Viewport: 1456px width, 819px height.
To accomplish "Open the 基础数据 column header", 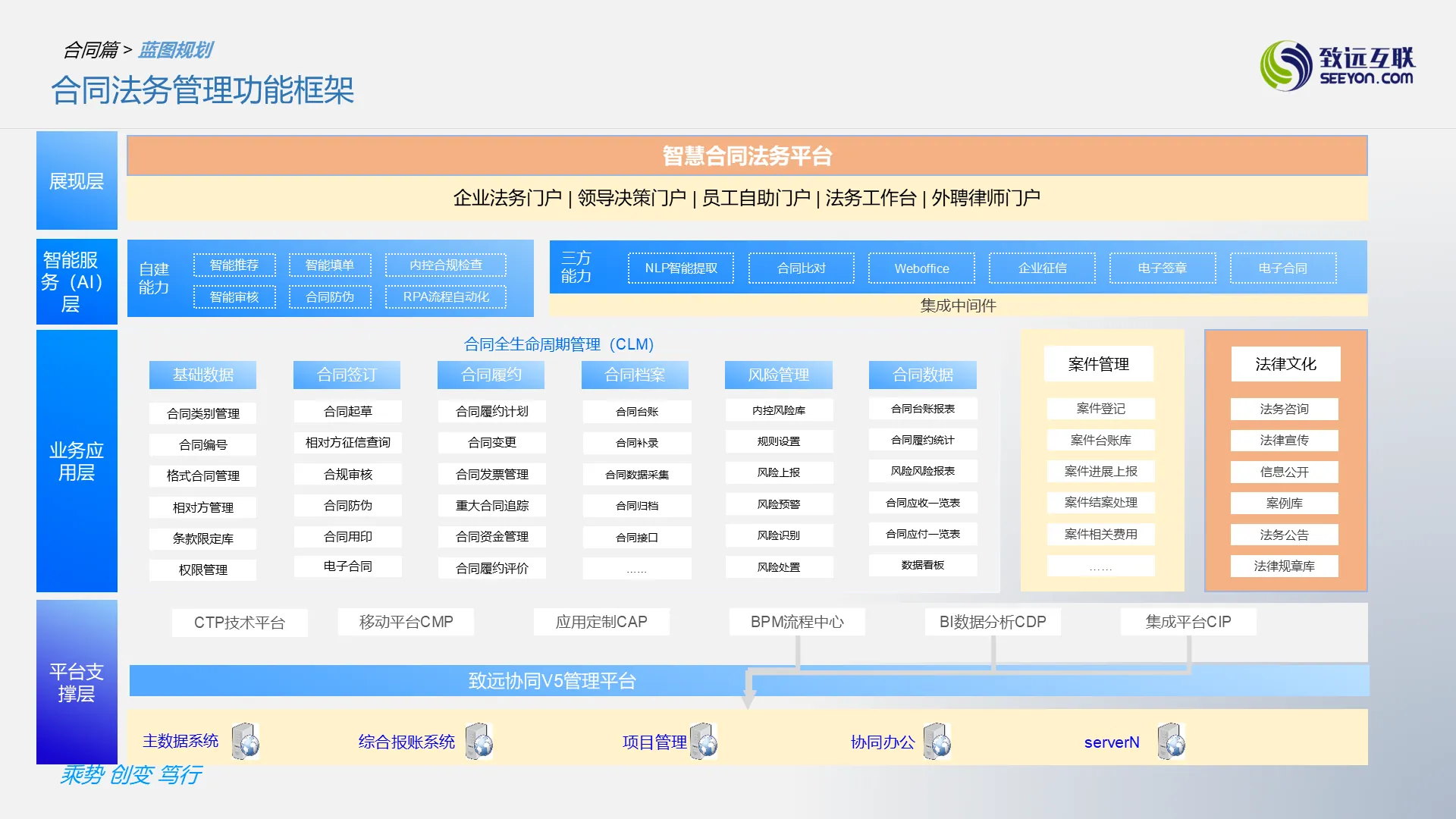I will [x=202, y=375].
